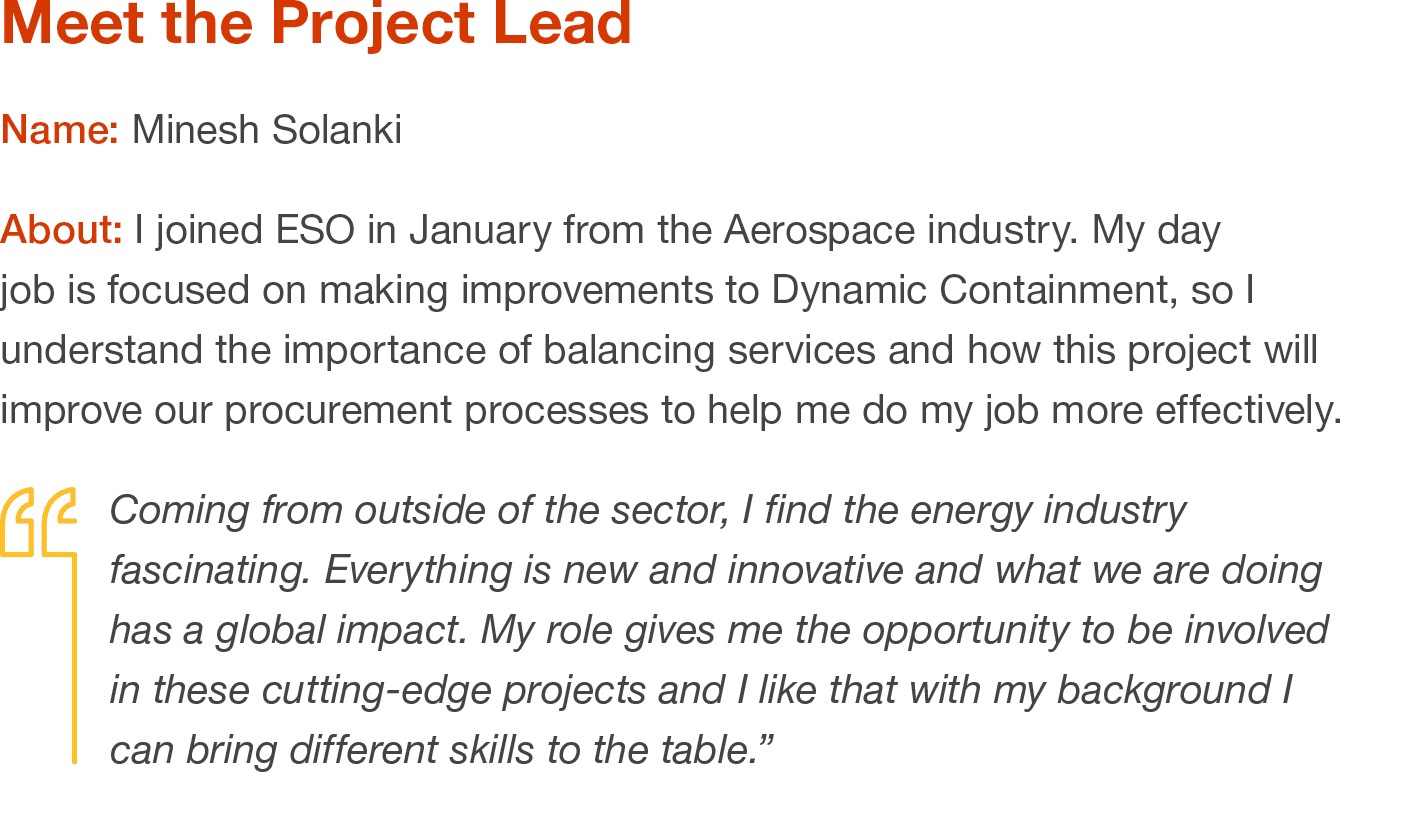This screenshot has height=836, width=1406.
Task: Click the yellow opening quotation mark icon
Action: tap(38, 520)
